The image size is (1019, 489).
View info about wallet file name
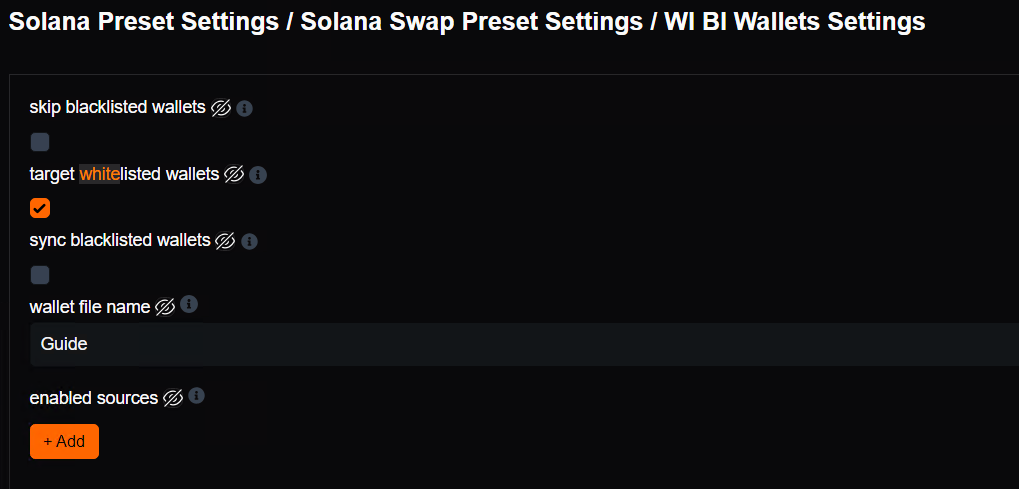click(189, 304)
